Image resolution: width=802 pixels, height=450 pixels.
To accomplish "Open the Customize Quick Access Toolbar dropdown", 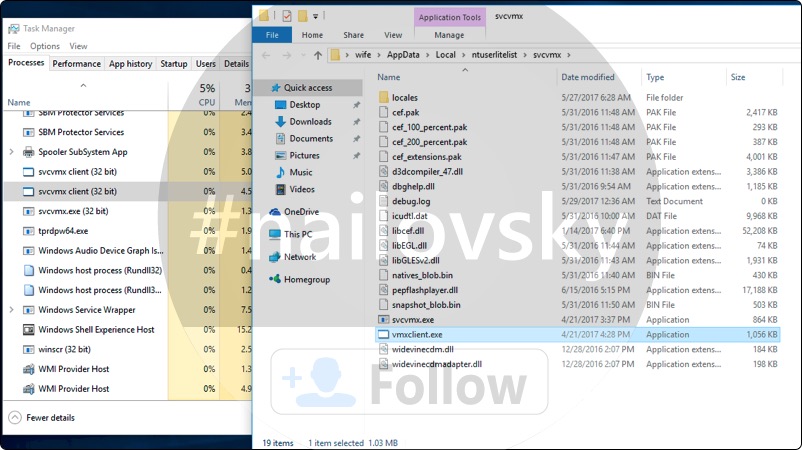I will 316,16.
